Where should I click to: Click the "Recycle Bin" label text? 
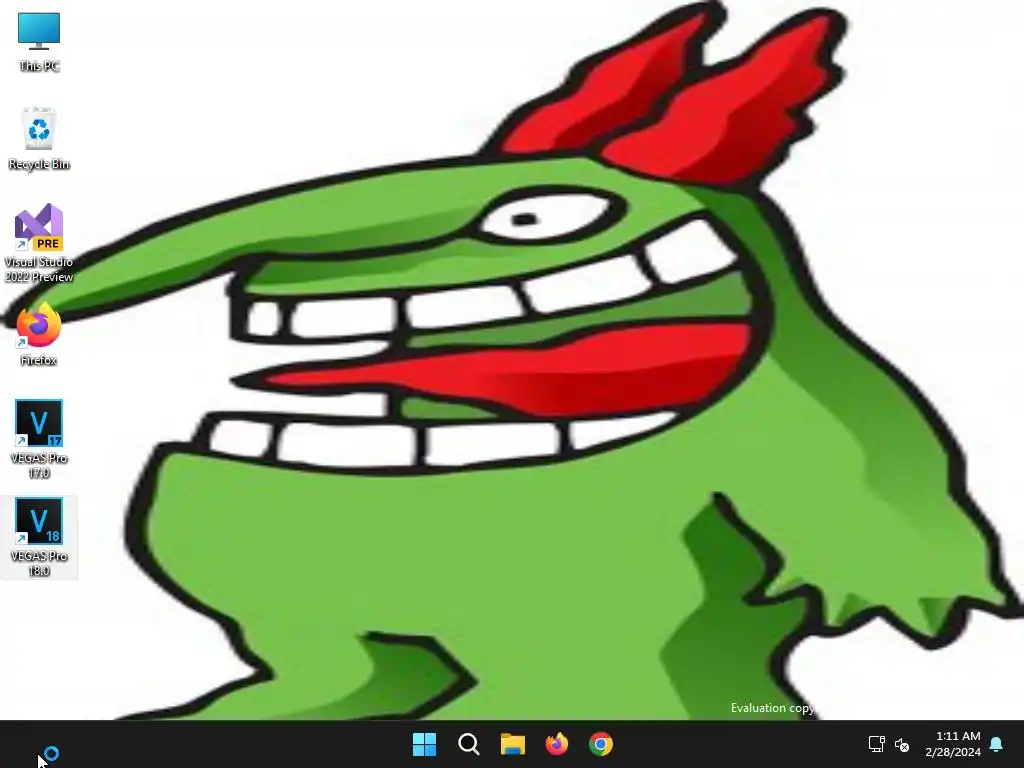pos(39,164)
